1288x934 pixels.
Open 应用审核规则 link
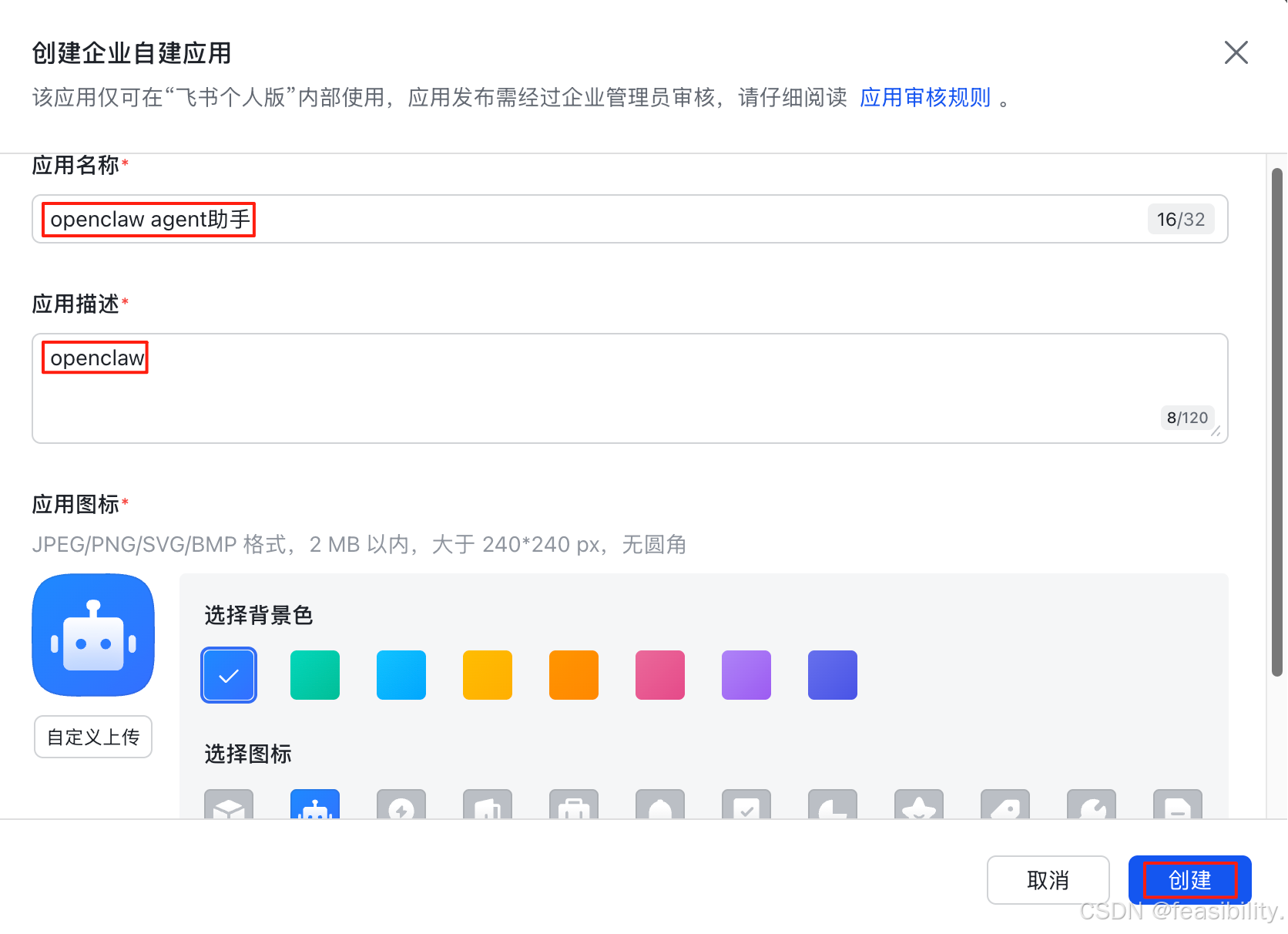[925, 97]
